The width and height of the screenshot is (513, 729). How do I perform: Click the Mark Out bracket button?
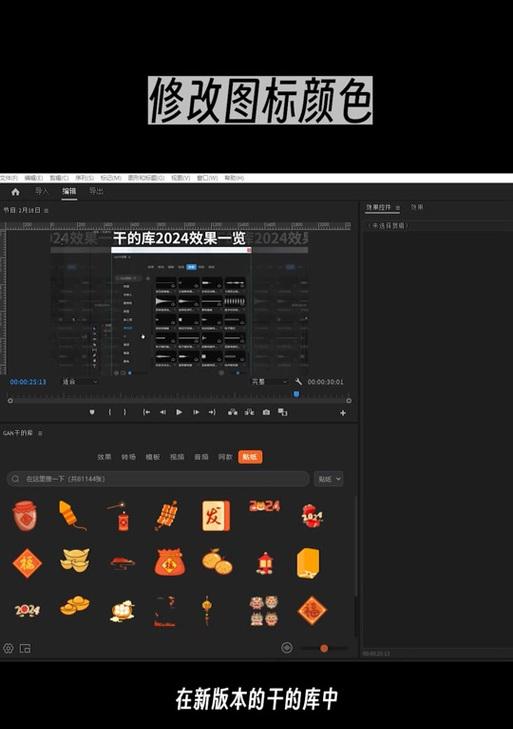click(x=125, y=412)
